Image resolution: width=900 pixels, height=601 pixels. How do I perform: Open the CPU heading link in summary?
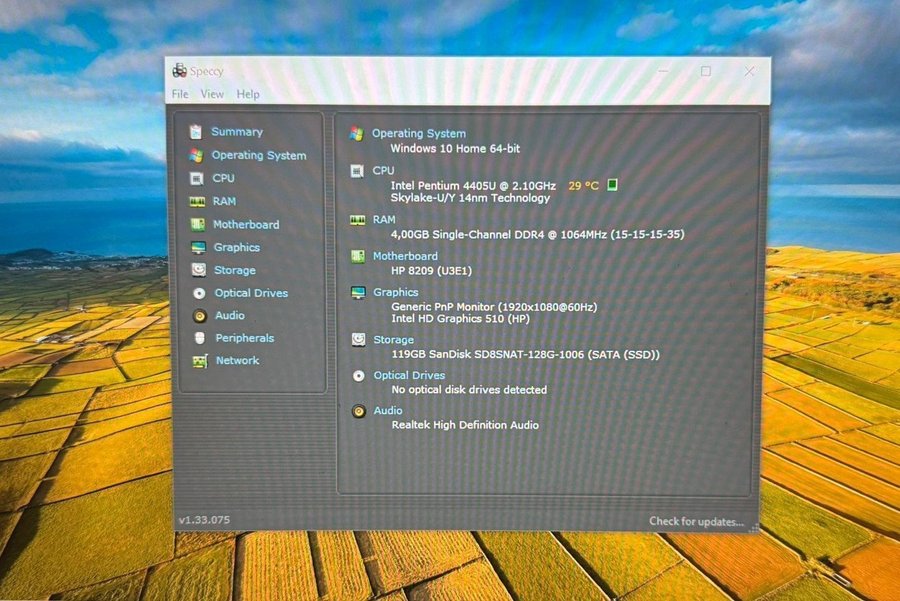383,170
